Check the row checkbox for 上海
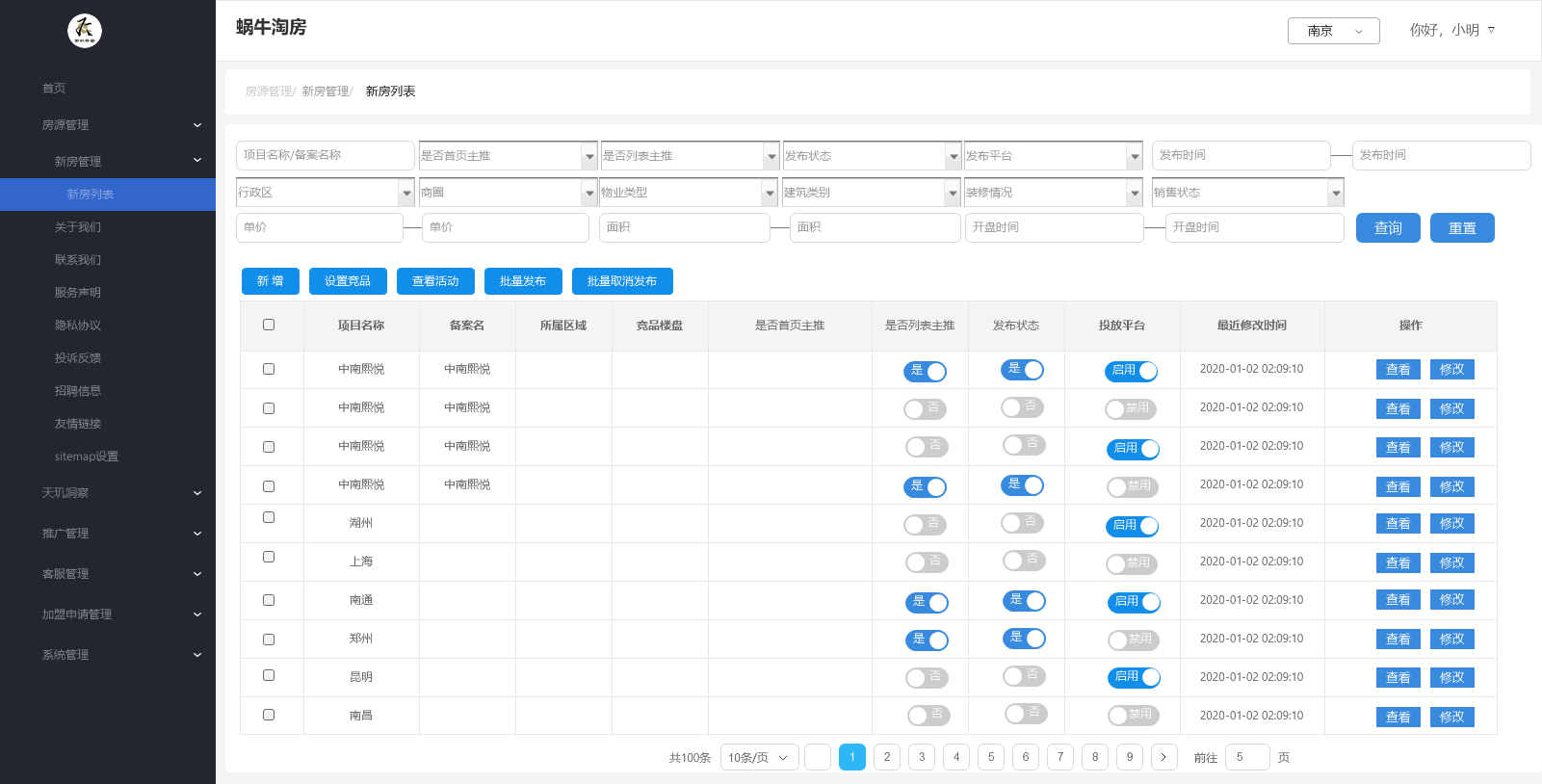This screenshot has height=784, width=1542. point(269,557)
